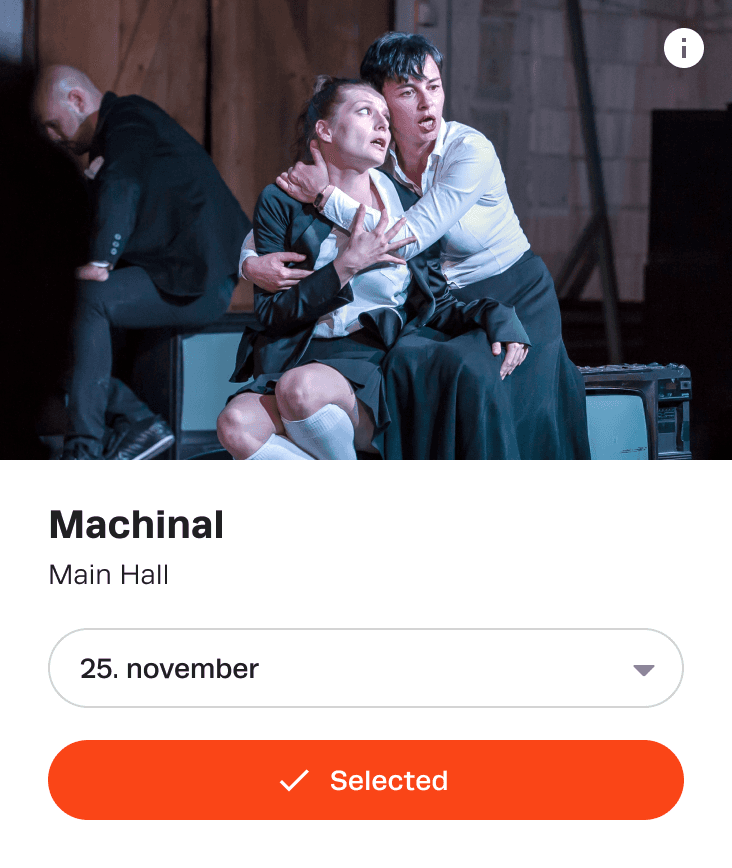Click the 25. november text
The height and width of the screenshot is (868, 732).
click(169, 669)
